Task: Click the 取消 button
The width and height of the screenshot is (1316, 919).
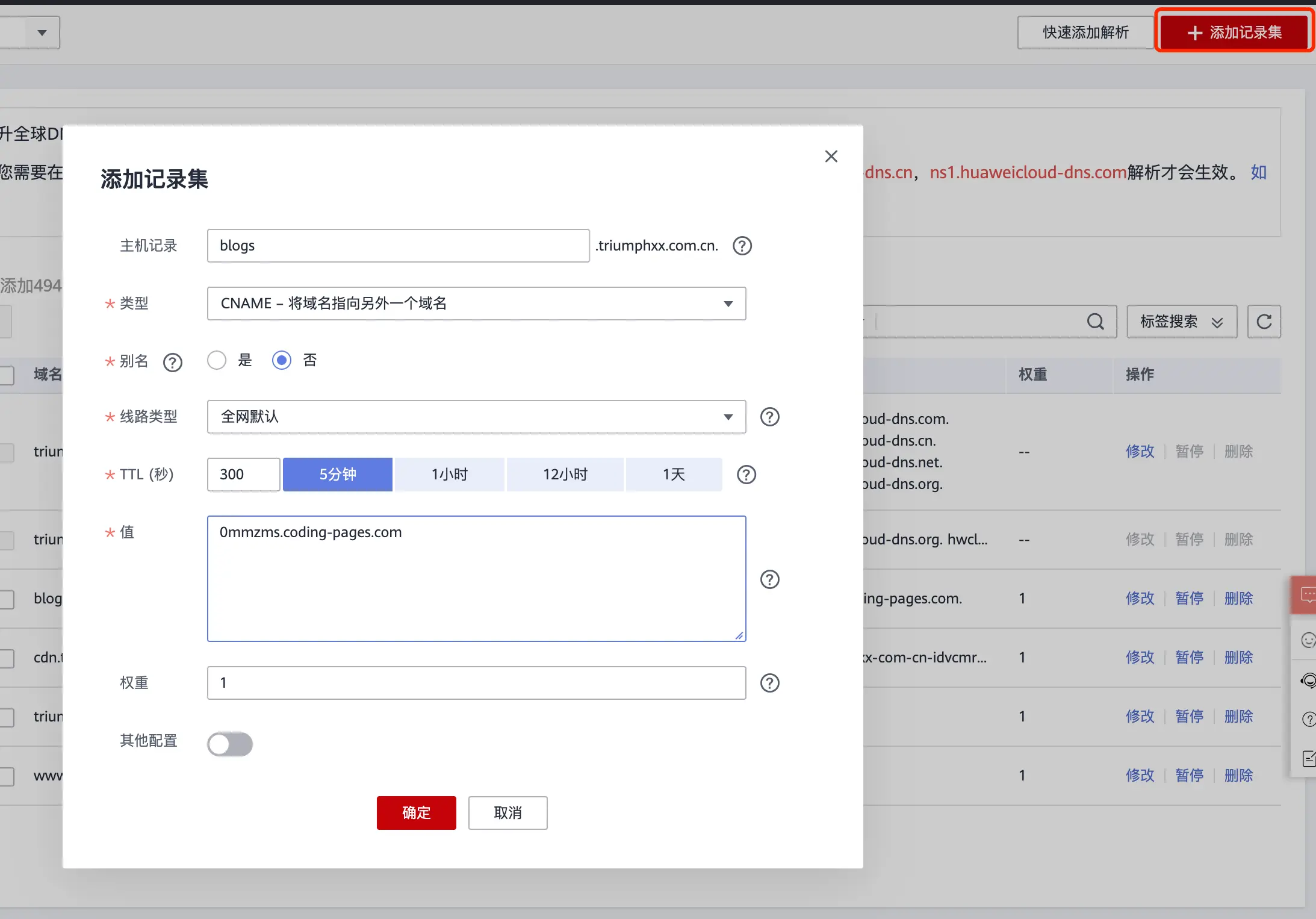Action: coord(507,812)
